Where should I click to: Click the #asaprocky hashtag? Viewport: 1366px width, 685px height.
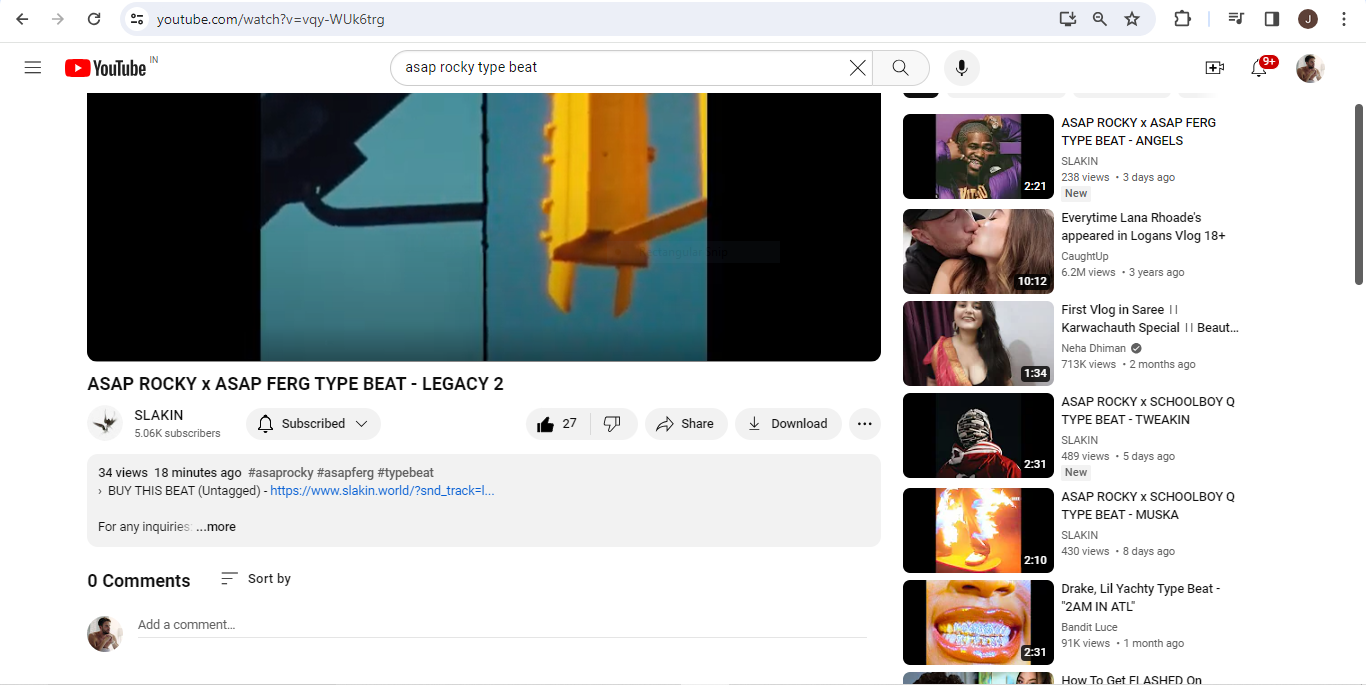pyautogui.click(x=280, y=473)
